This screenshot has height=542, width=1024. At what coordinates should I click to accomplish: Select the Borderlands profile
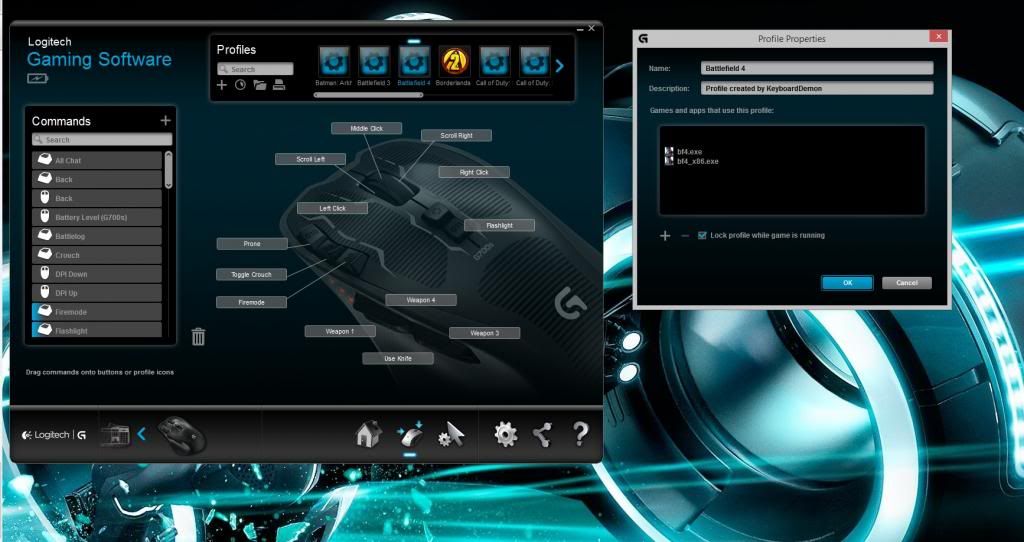pos(455,63)
